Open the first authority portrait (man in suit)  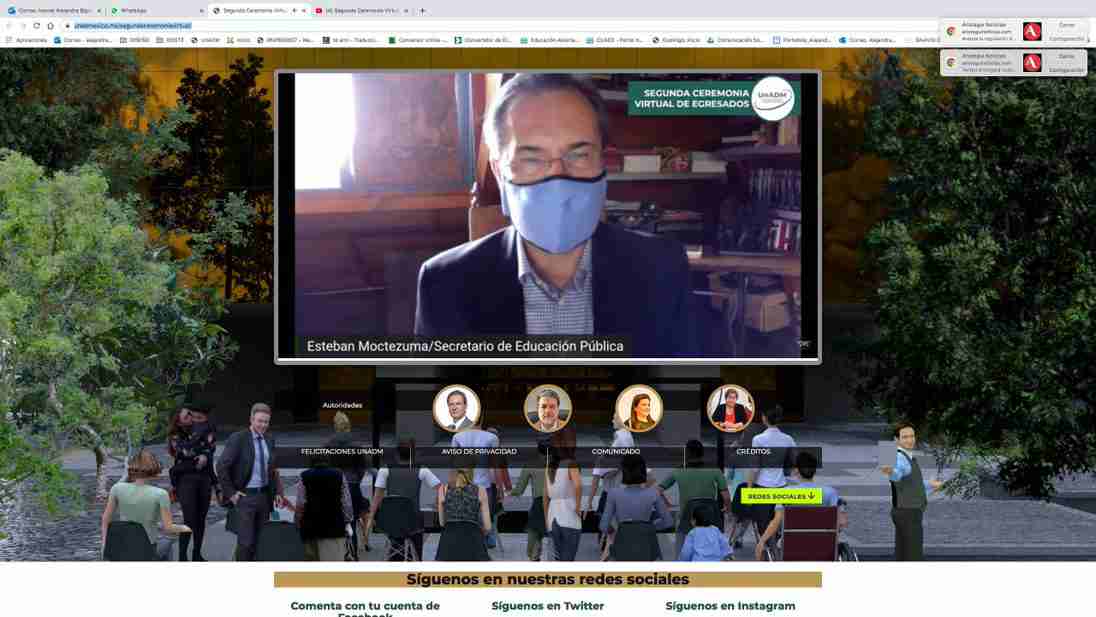pos(456,407)
